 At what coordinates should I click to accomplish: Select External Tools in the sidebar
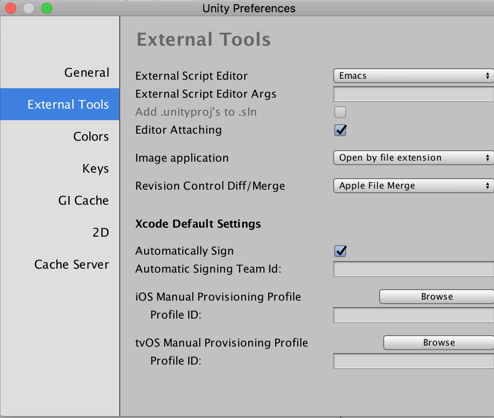[x=60, y=104]
